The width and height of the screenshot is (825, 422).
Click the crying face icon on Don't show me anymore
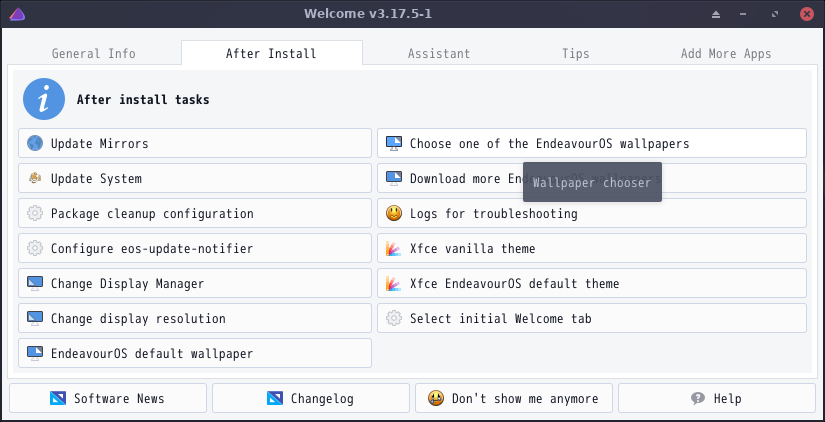(x=436, y=398)
